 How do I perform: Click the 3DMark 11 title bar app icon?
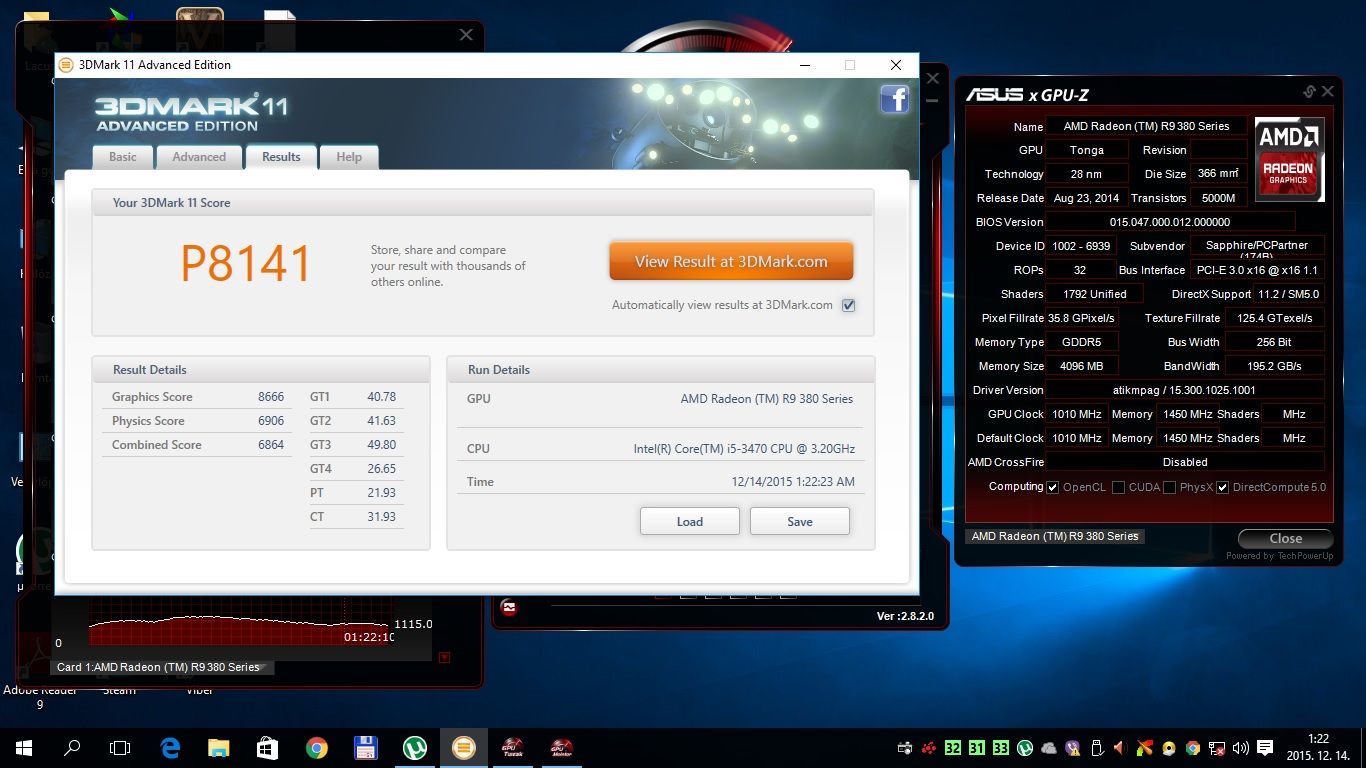[66, 65]
